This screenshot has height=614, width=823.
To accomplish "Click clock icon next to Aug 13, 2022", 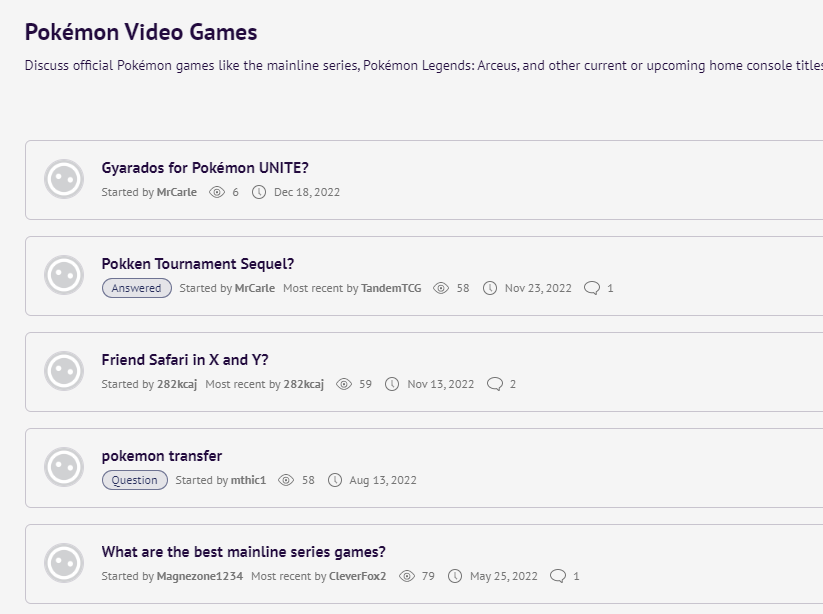I will click(x=335, y=481).
